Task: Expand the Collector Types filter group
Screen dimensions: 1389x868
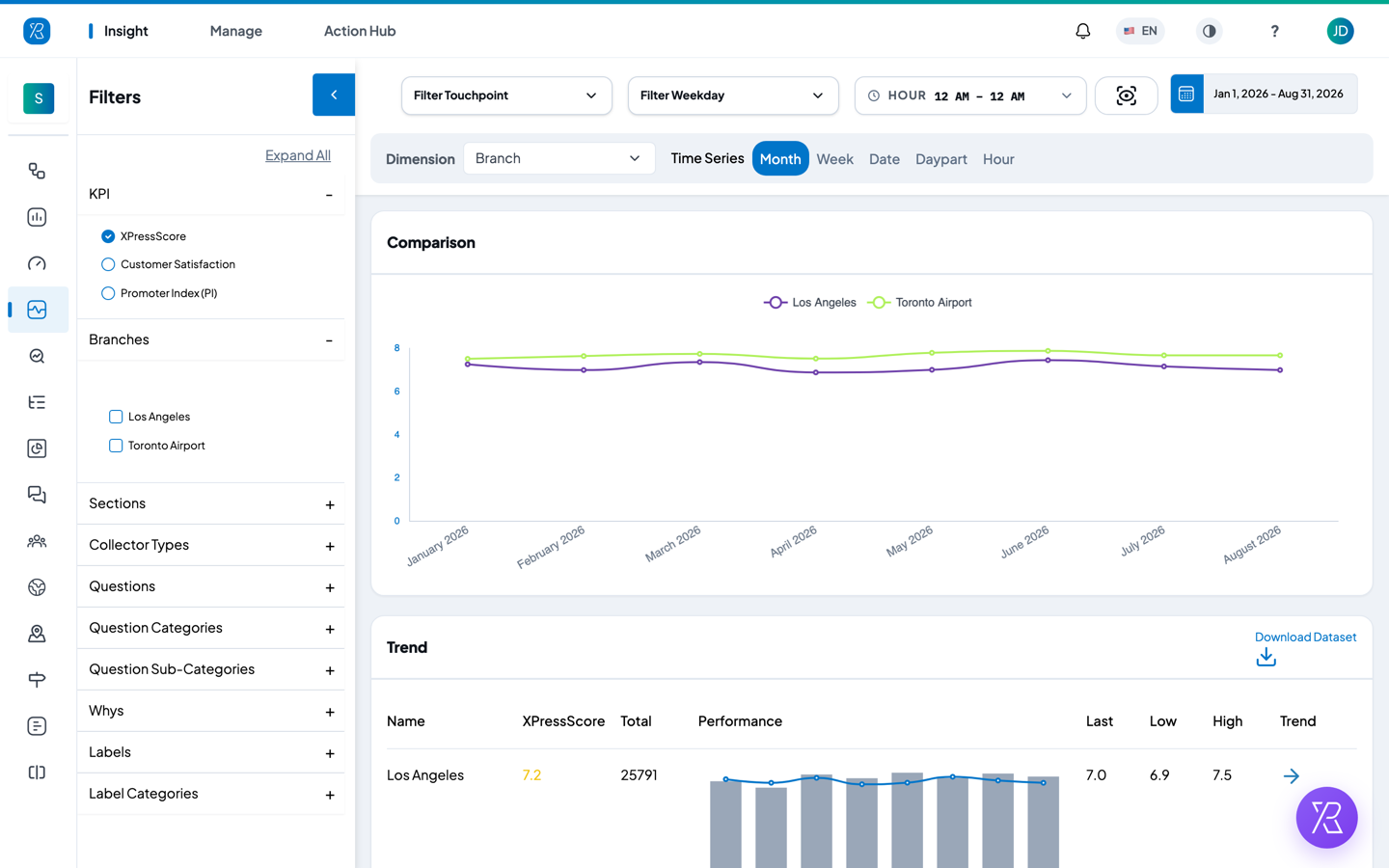Action: click(x=211, y=545)
